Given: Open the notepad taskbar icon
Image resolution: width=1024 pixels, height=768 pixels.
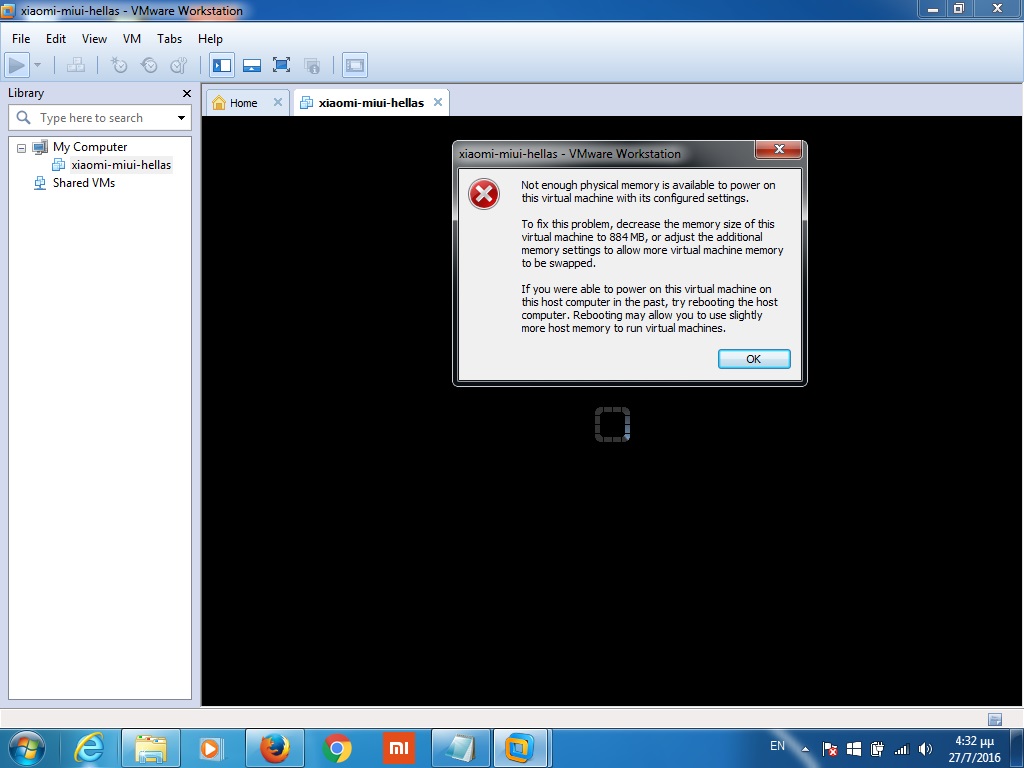Looking at the screenshot, I should (x=460, y=748).
